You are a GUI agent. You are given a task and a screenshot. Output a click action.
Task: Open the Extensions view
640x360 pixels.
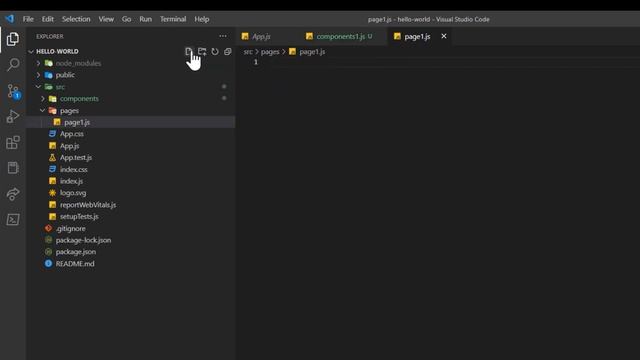click(13, 142)
